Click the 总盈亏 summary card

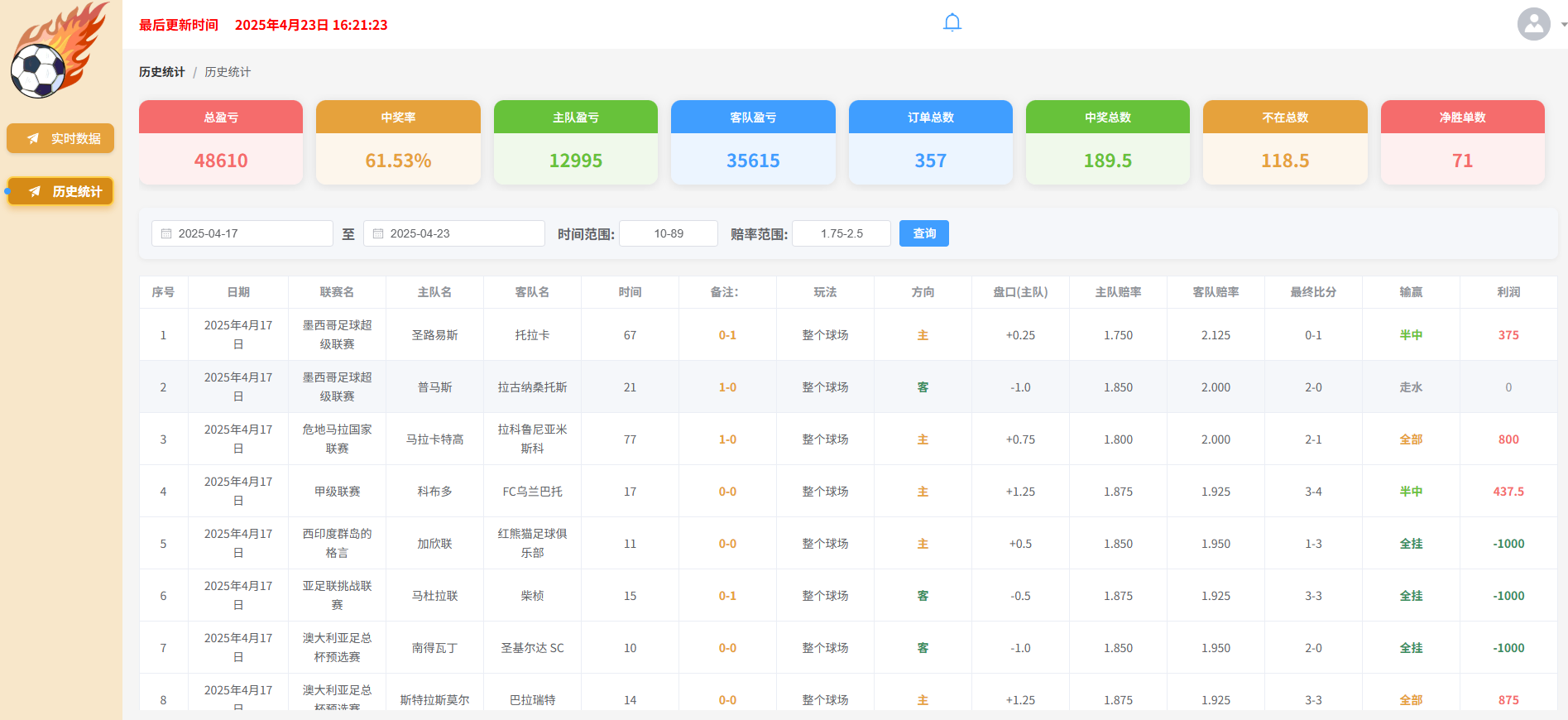point(221,142)
